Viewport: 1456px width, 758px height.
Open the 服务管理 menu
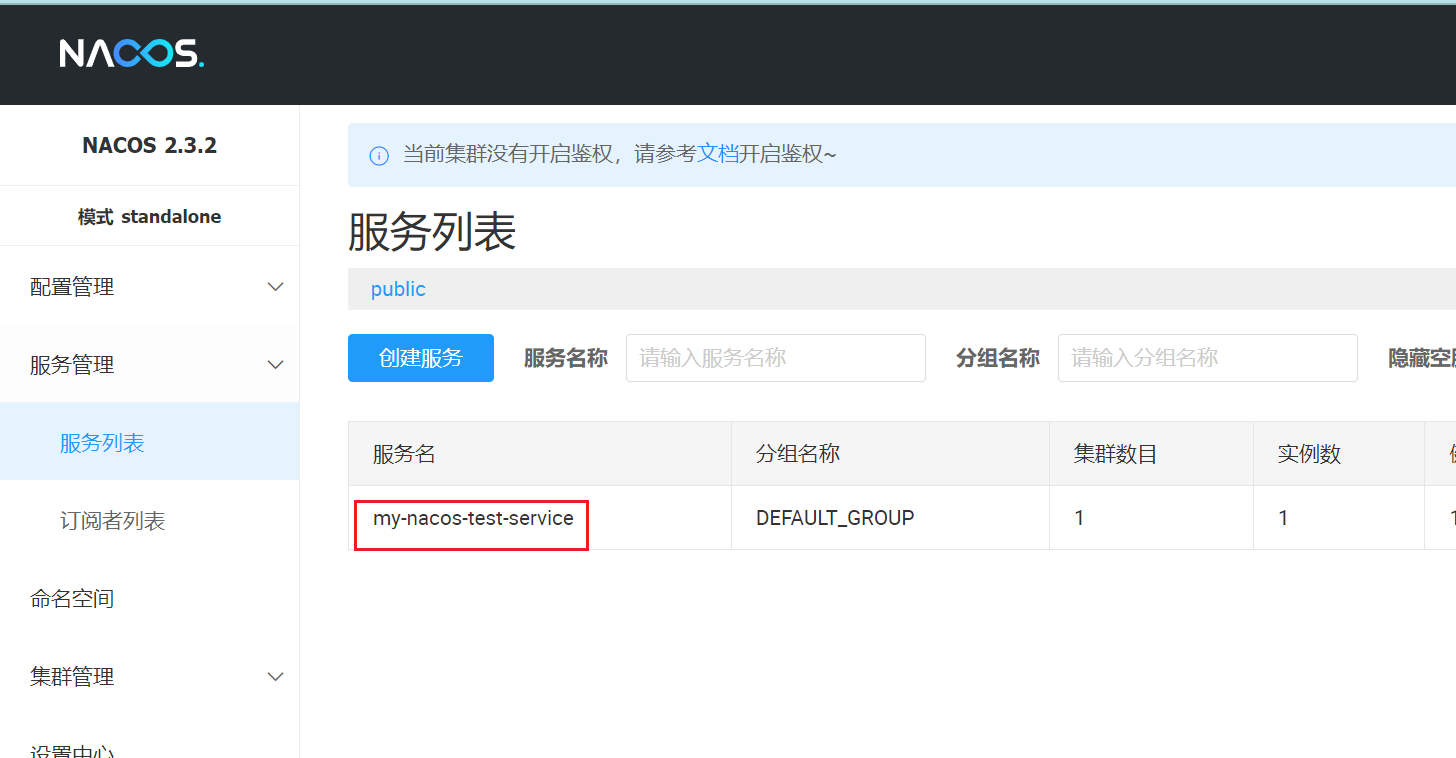(x=150, y=365)
